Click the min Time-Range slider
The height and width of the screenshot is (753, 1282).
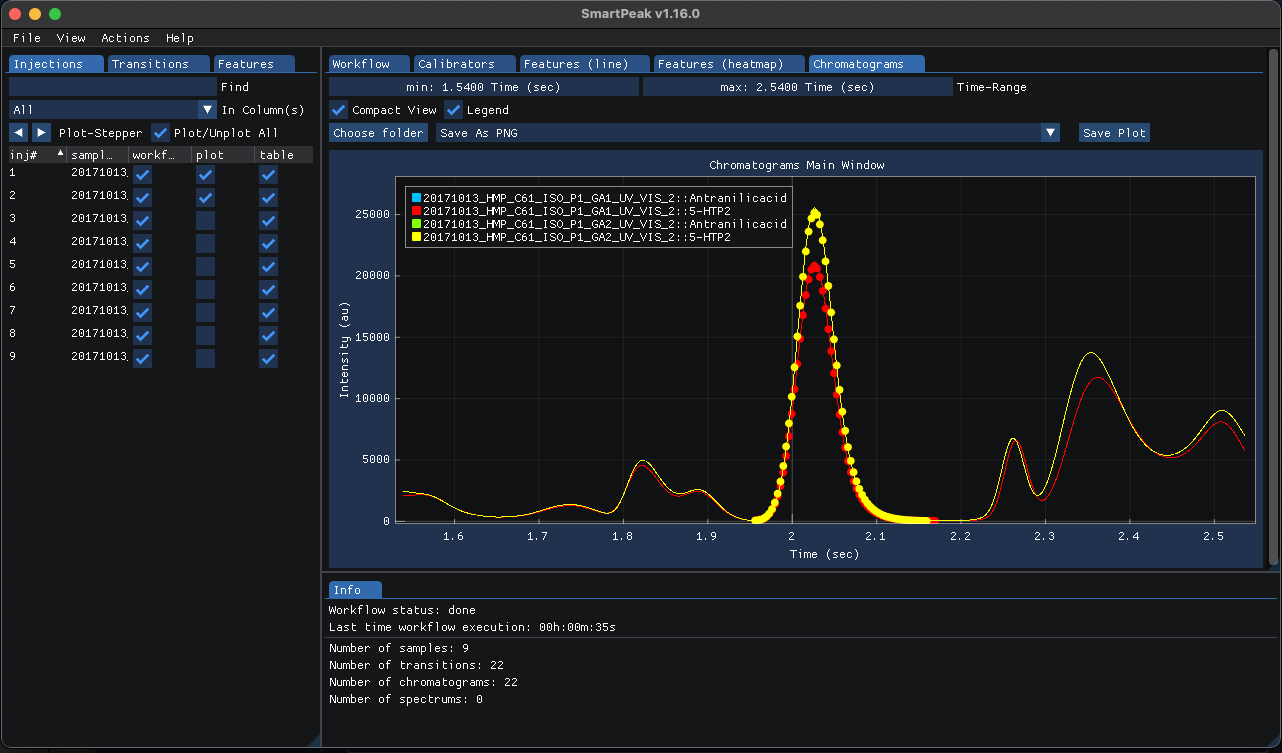click(484, 87)
